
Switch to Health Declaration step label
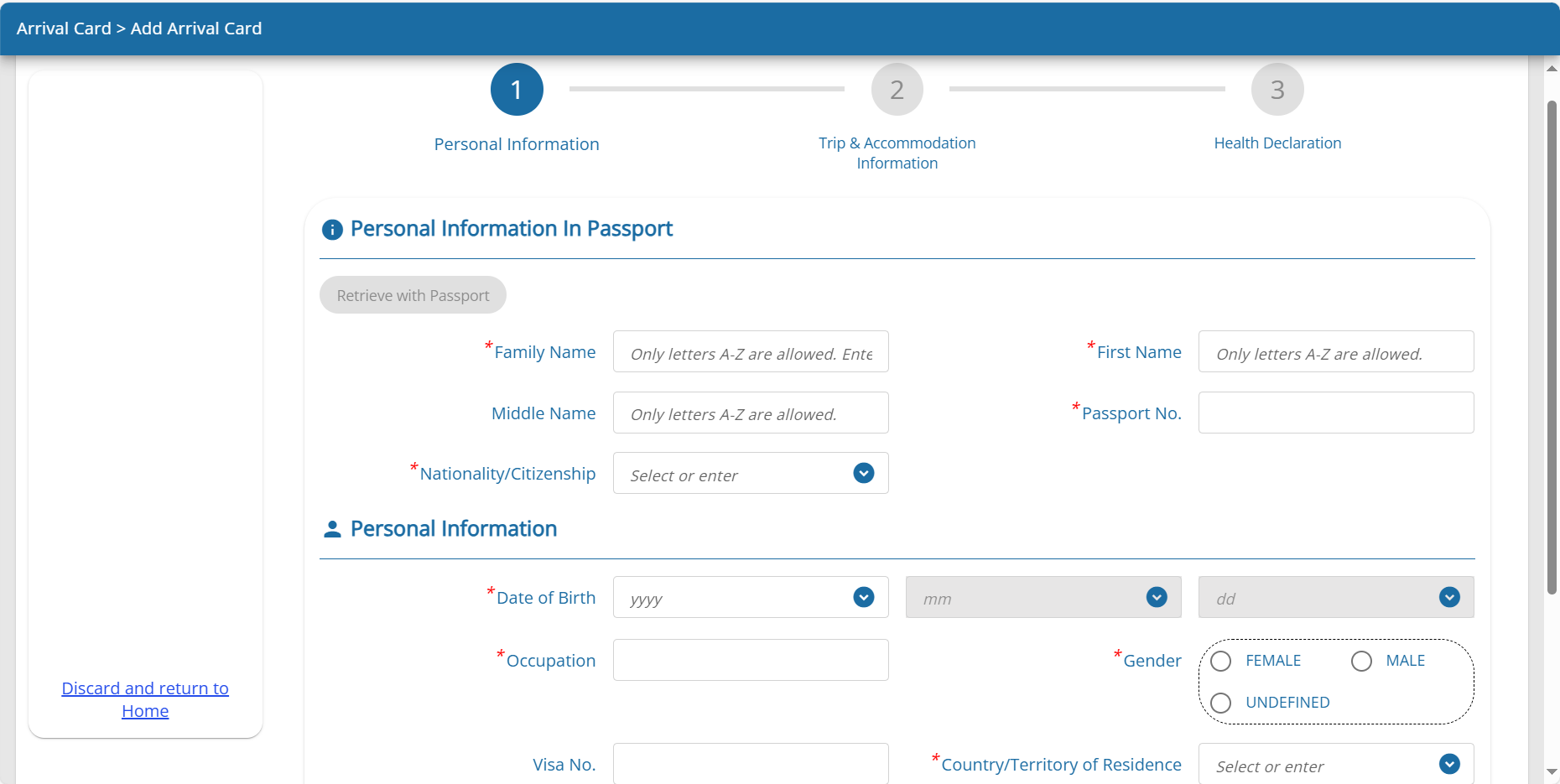[x=1277, y=143]
